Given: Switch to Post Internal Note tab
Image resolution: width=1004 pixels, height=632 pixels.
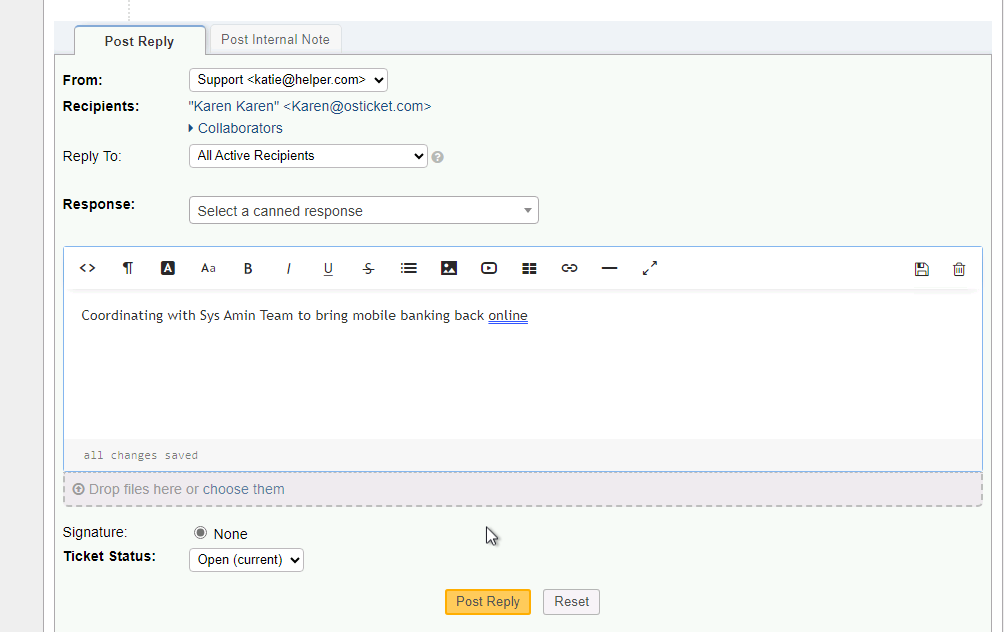Looking at the screenshot, I should (275, 39).
